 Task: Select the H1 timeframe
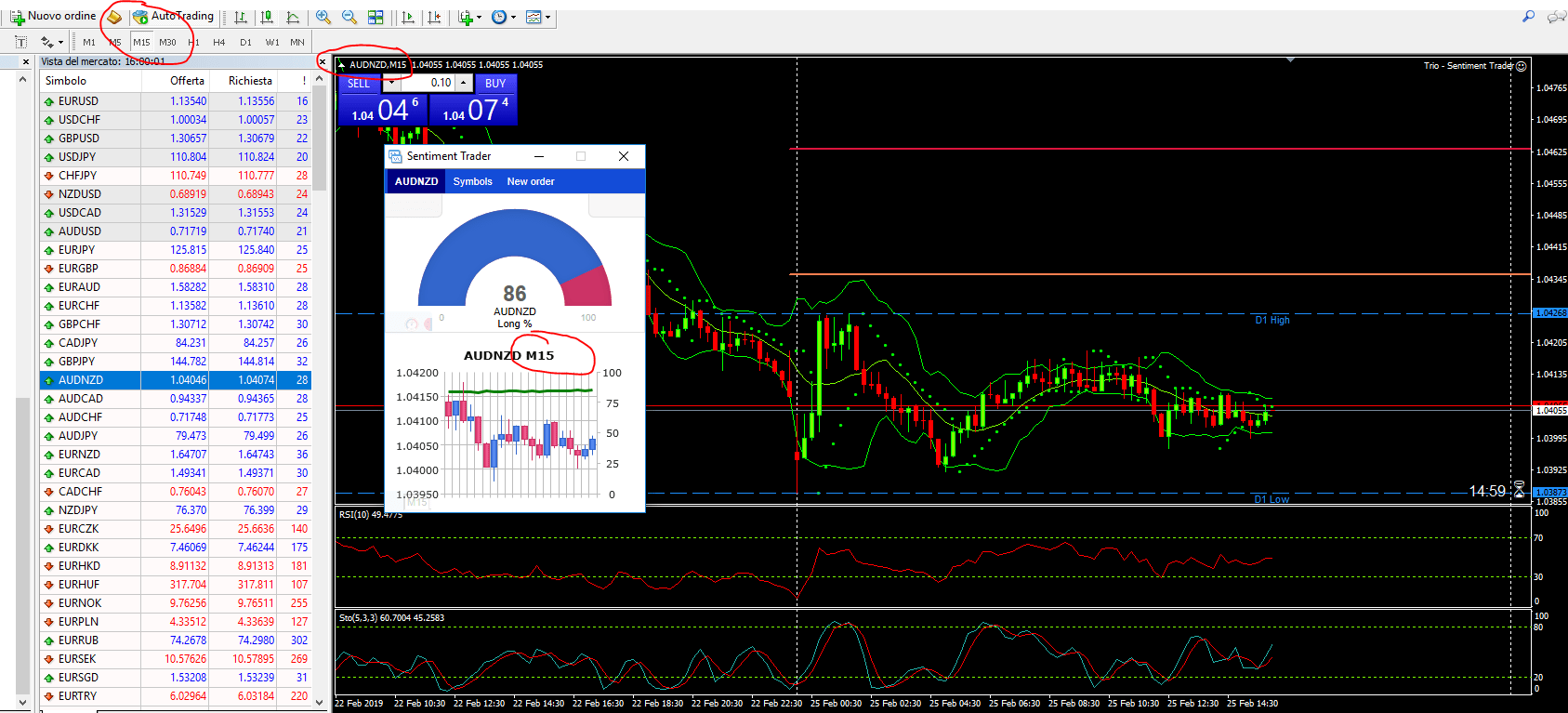193,42
